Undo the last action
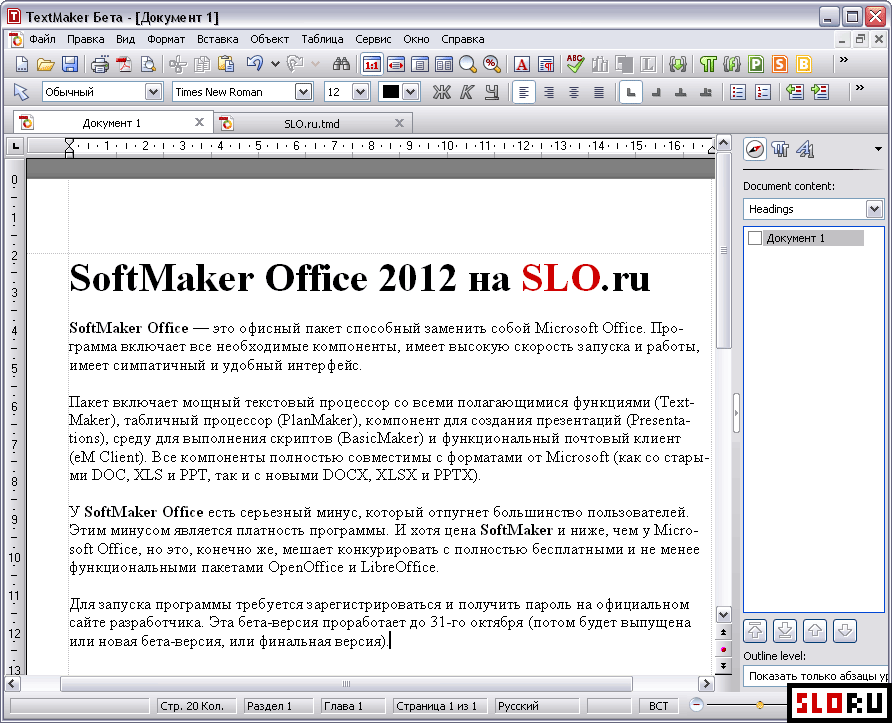892x723 pixels. (x=254, y=64)
